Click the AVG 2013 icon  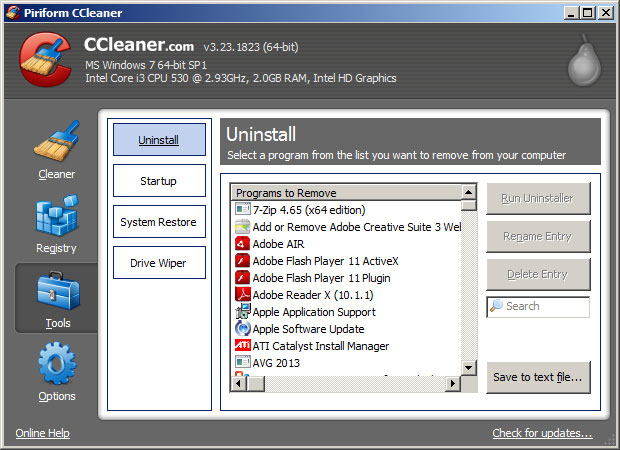[242, 362]
